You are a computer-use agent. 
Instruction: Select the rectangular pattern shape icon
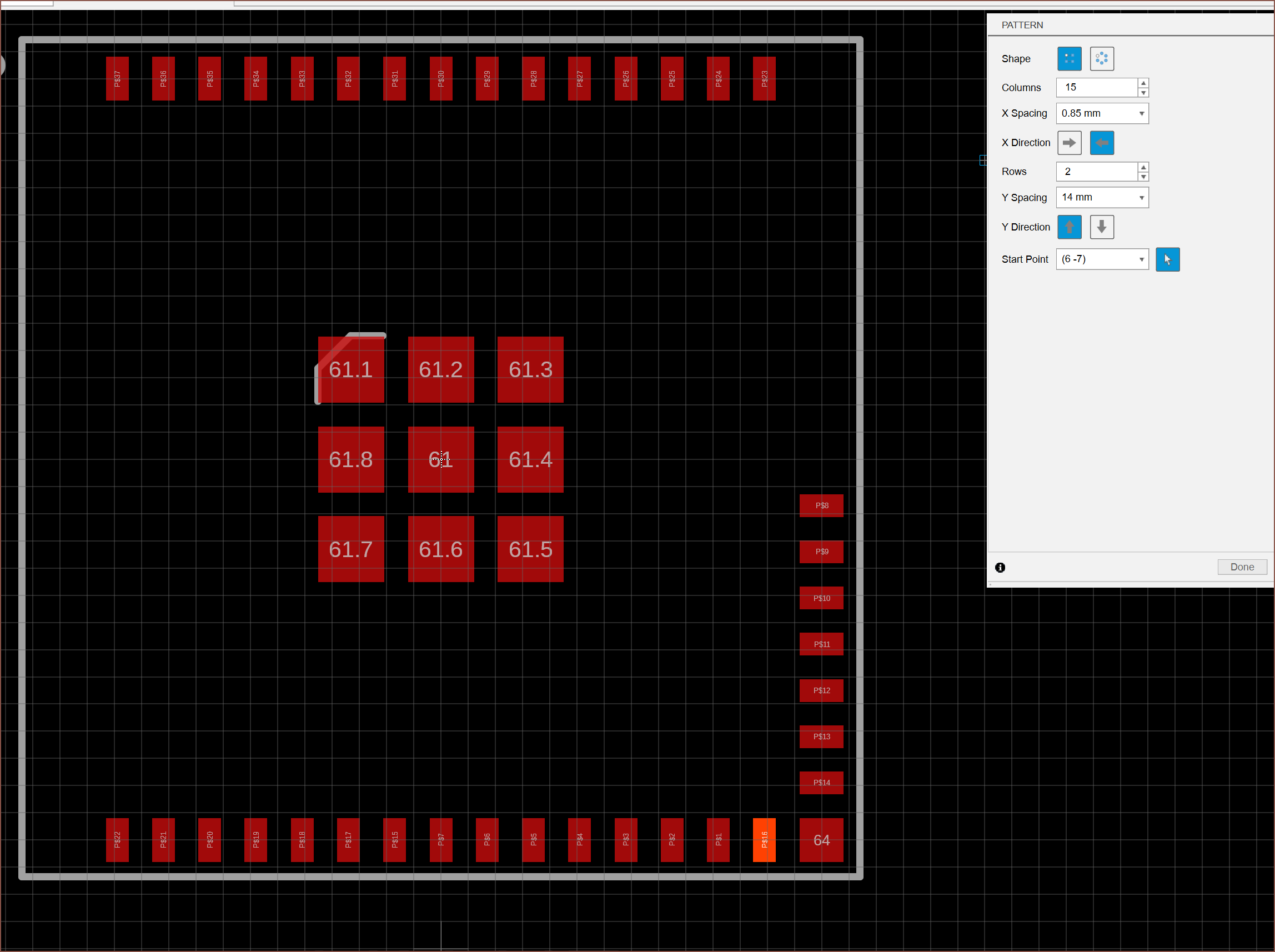click(x=1070, y=59)
